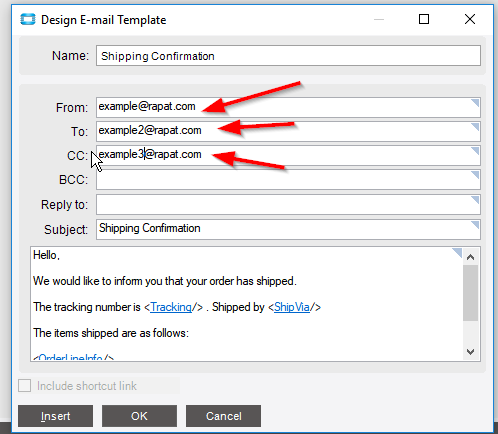Screen dimensions: 498x434
Task: Click in the Subject field
Action: tap(288, 229)
